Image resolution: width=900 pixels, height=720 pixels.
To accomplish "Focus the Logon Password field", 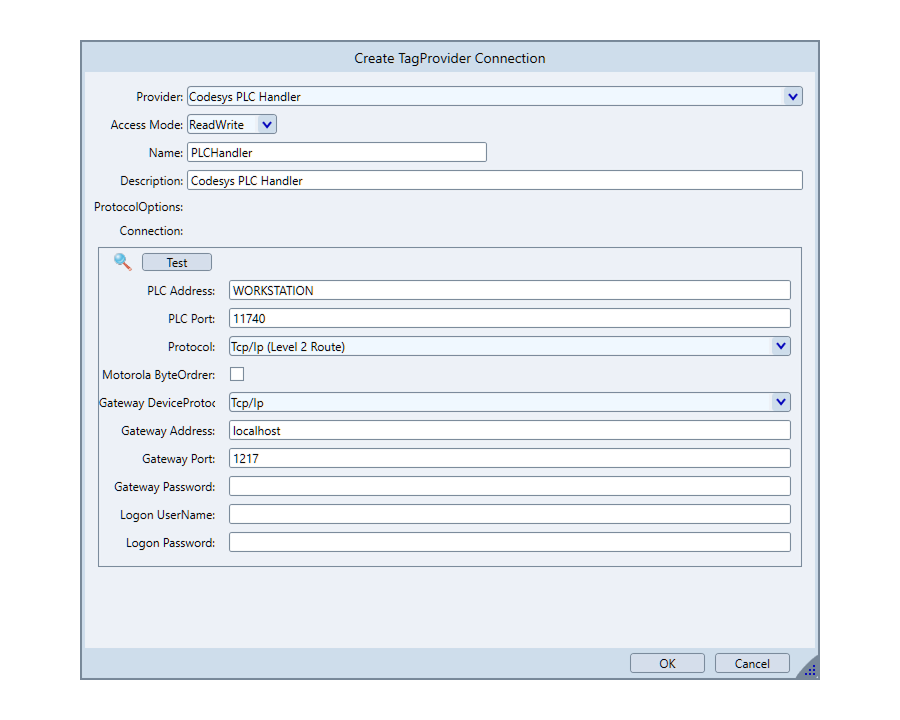I will [x=509, y=542].
